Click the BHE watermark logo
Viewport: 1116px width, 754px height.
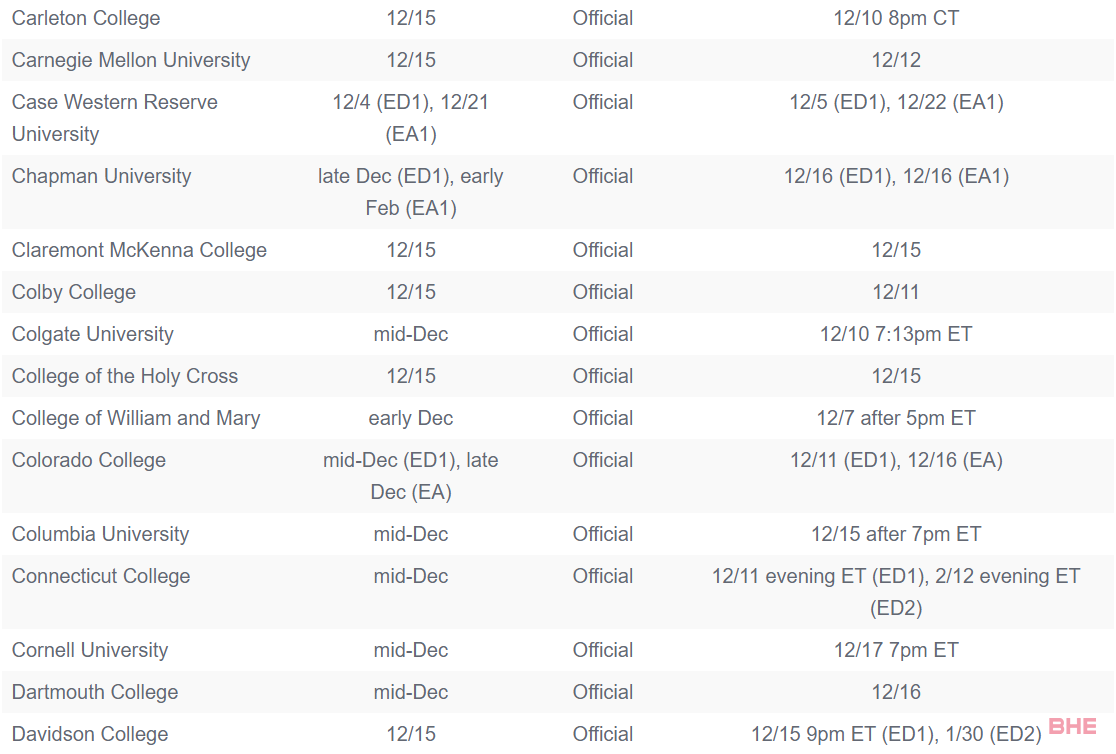pos(1072,727)
